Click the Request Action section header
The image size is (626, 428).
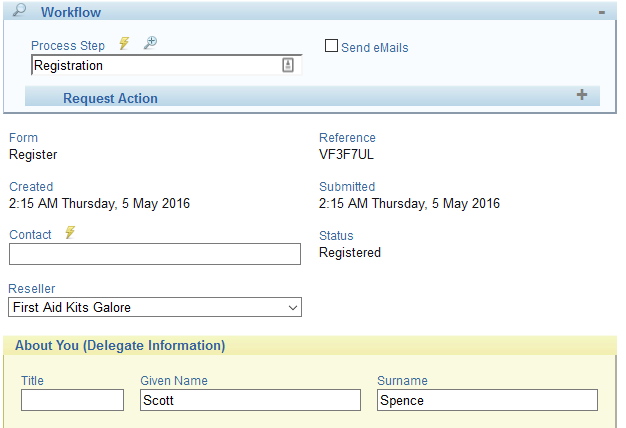click(110, 98)
